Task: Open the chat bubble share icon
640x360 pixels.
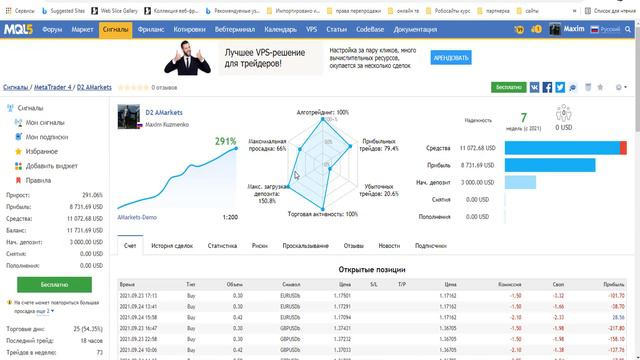Action: tap(573, 87)
